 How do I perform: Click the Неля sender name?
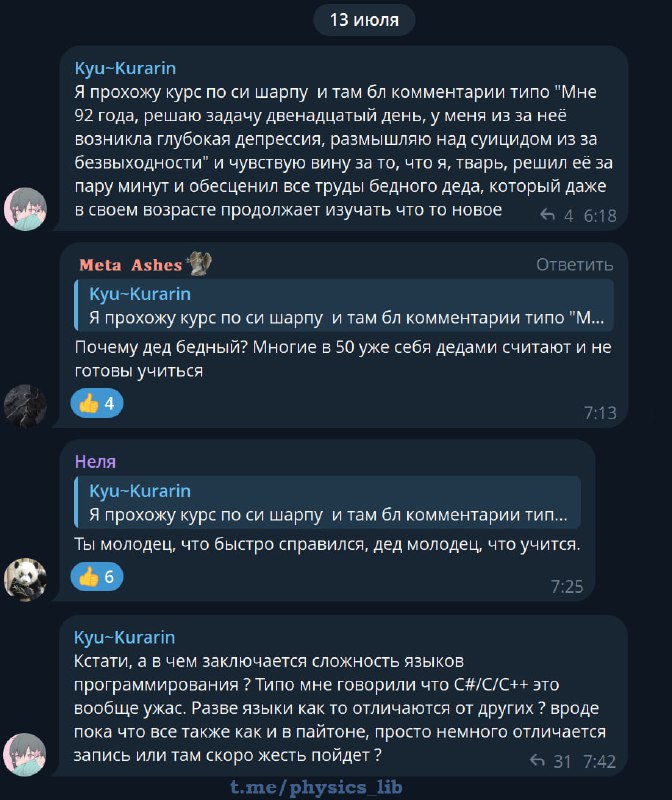tap(95, 462)
